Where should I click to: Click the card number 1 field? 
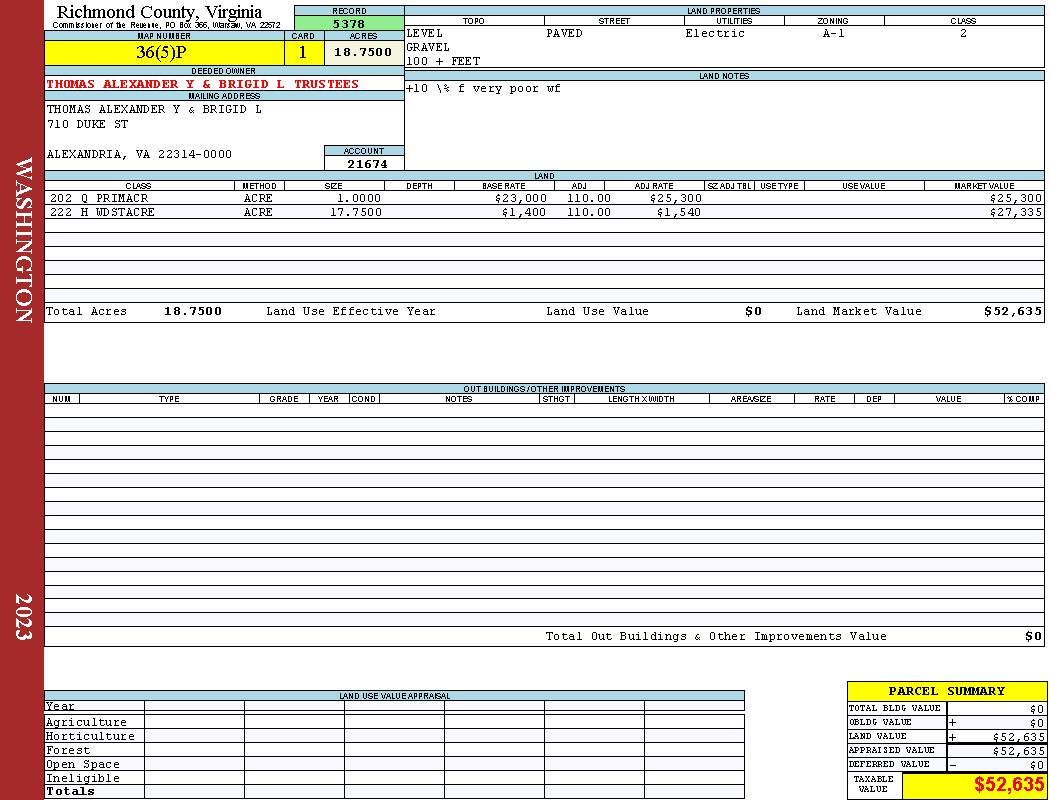tap(303, 52)
